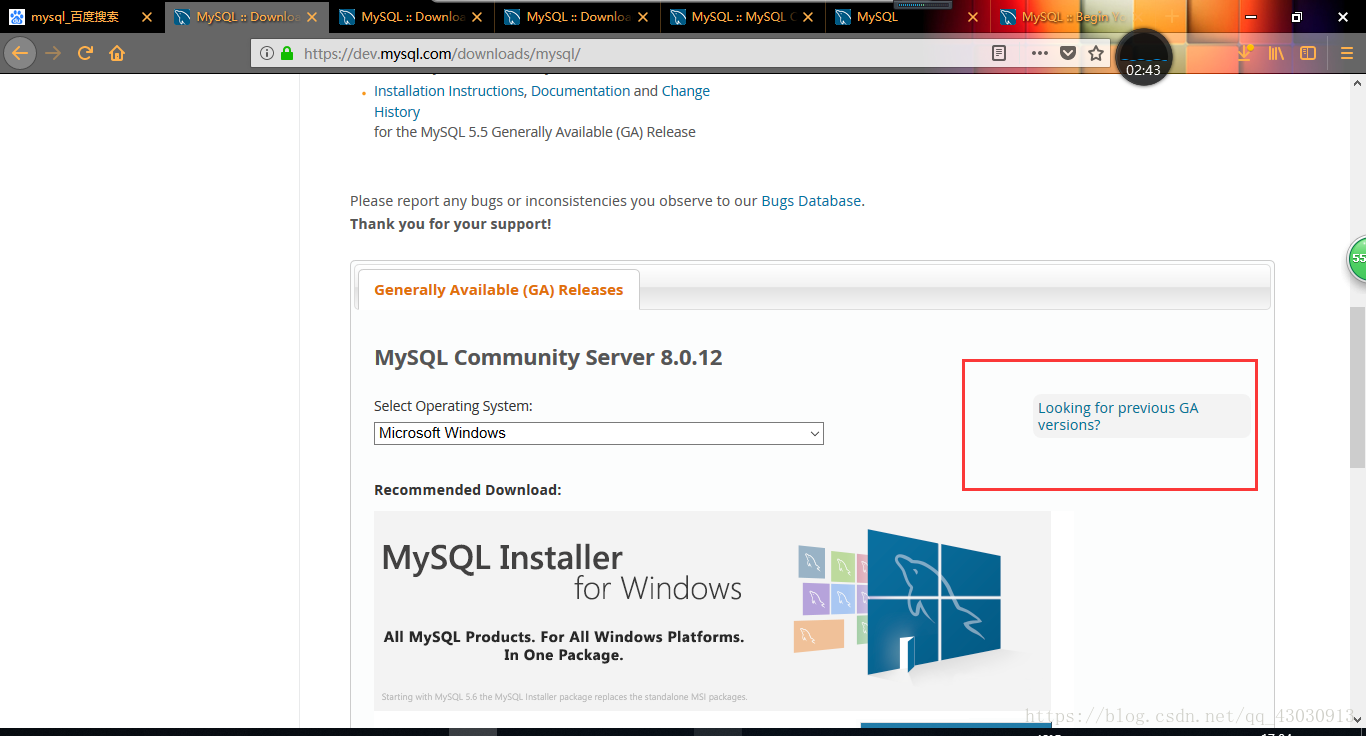Close the active MySQL :: Downloa tab

(x=312, y=17)
